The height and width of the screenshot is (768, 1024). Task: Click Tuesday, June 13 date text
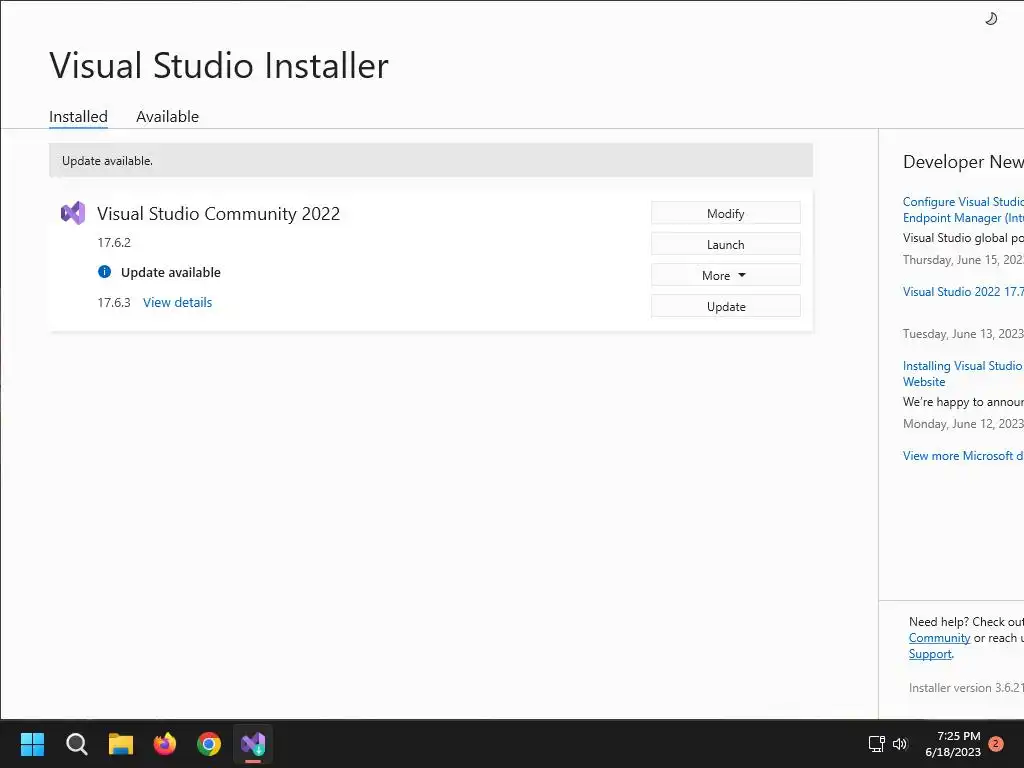[963, 334]
